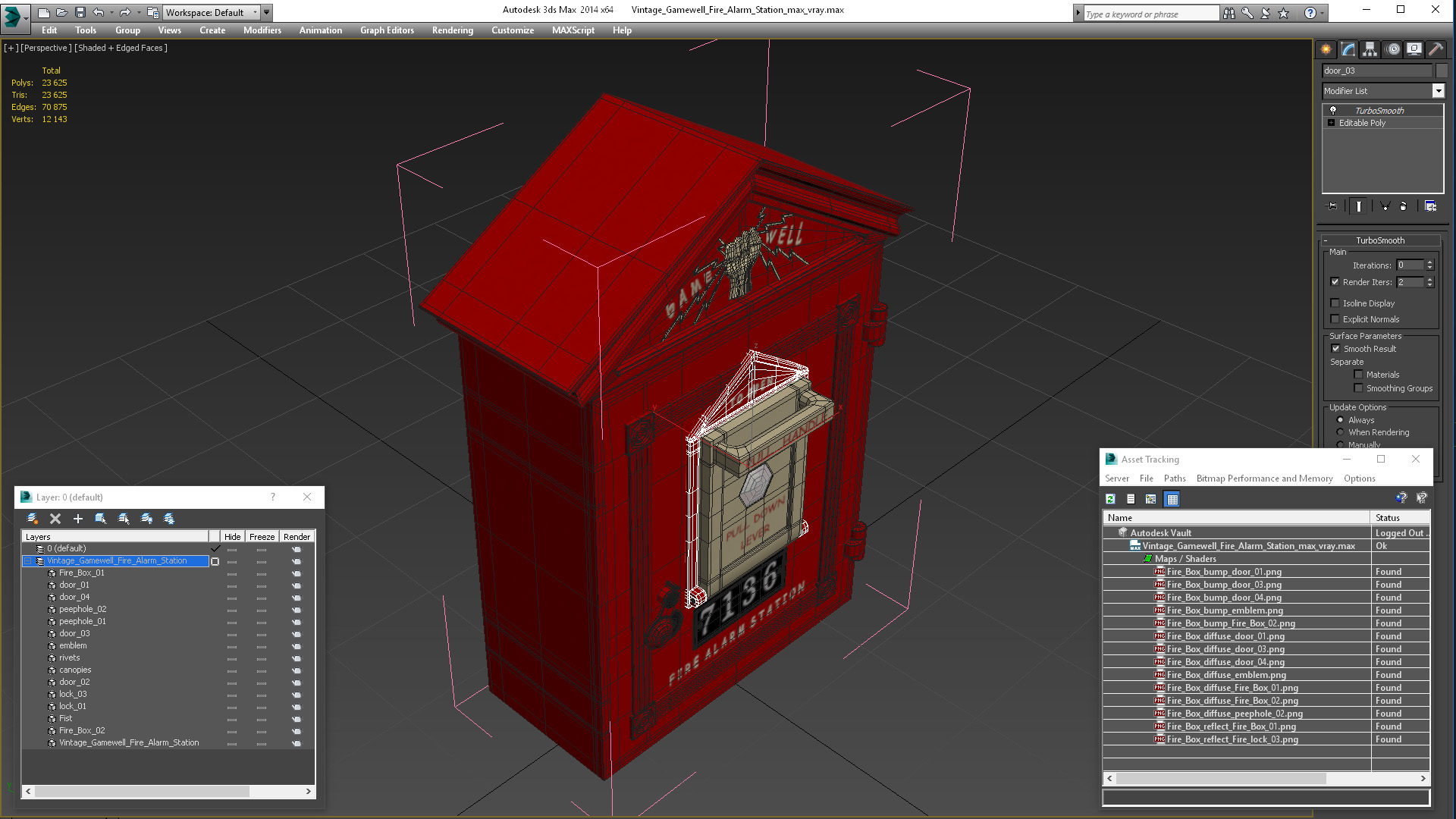Open the Hierarchy command panel tab
Viewport: 1456px width, 819px height.
1370,49
